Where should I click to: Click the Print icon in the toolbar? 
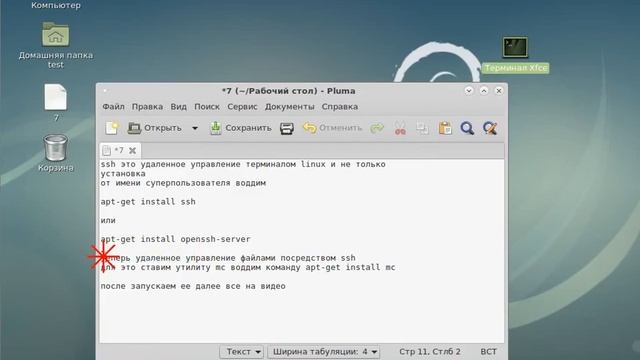pyautogui.click(x=287, y=128)
